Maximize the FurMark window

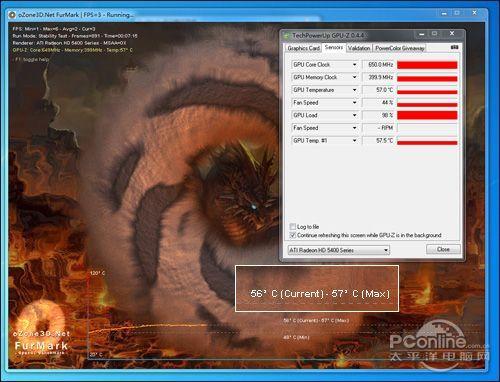457,13
